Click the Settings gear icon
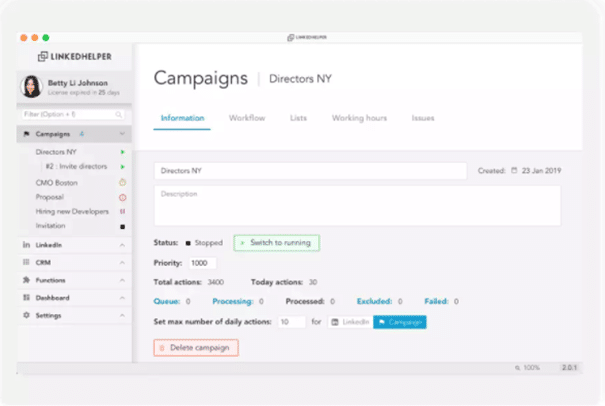The image size is (605, 406). [x=26, y=315]
